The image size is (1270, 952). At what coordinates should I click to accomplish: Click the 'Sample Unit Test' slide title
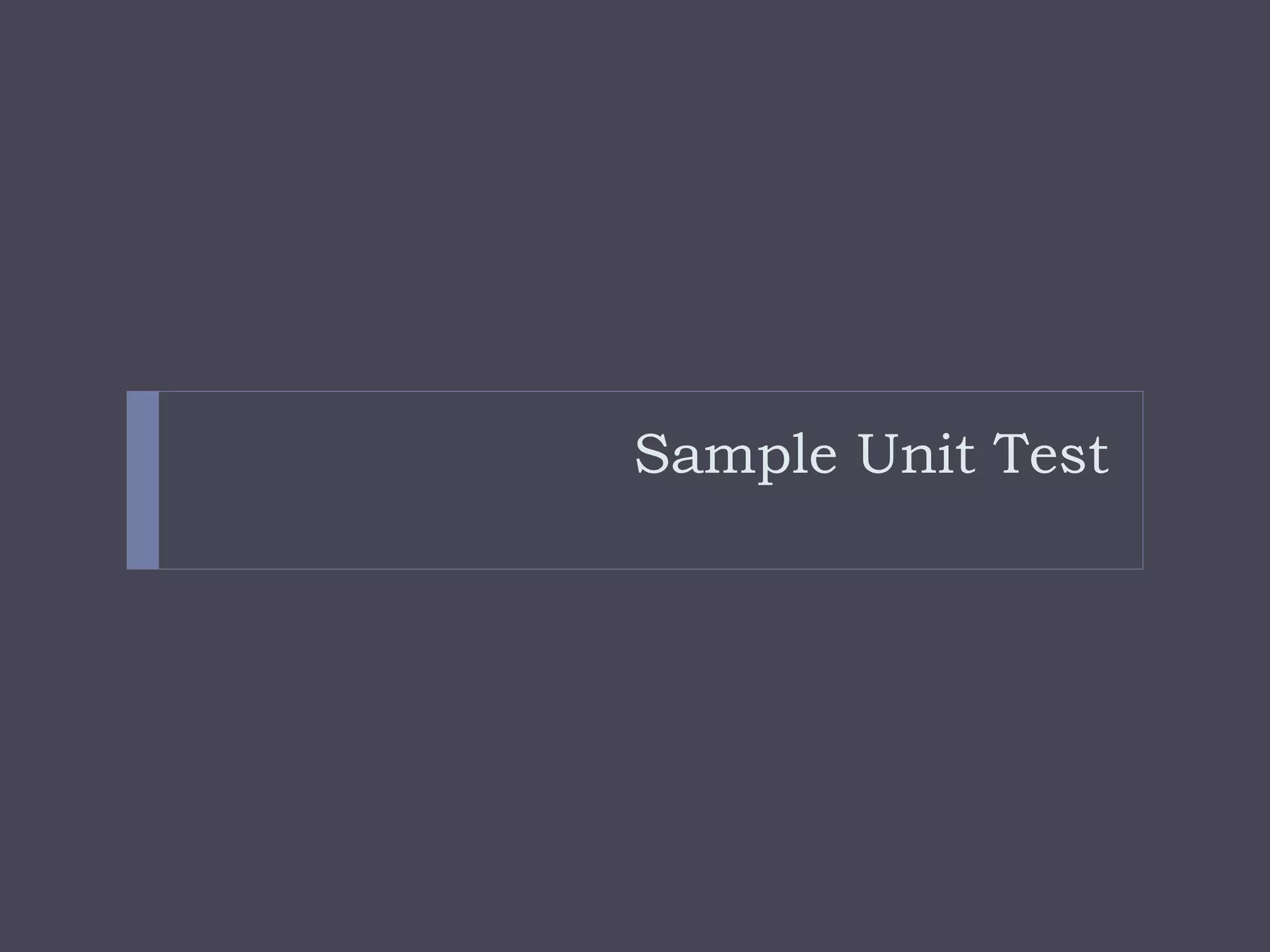[x=871, y=455]
